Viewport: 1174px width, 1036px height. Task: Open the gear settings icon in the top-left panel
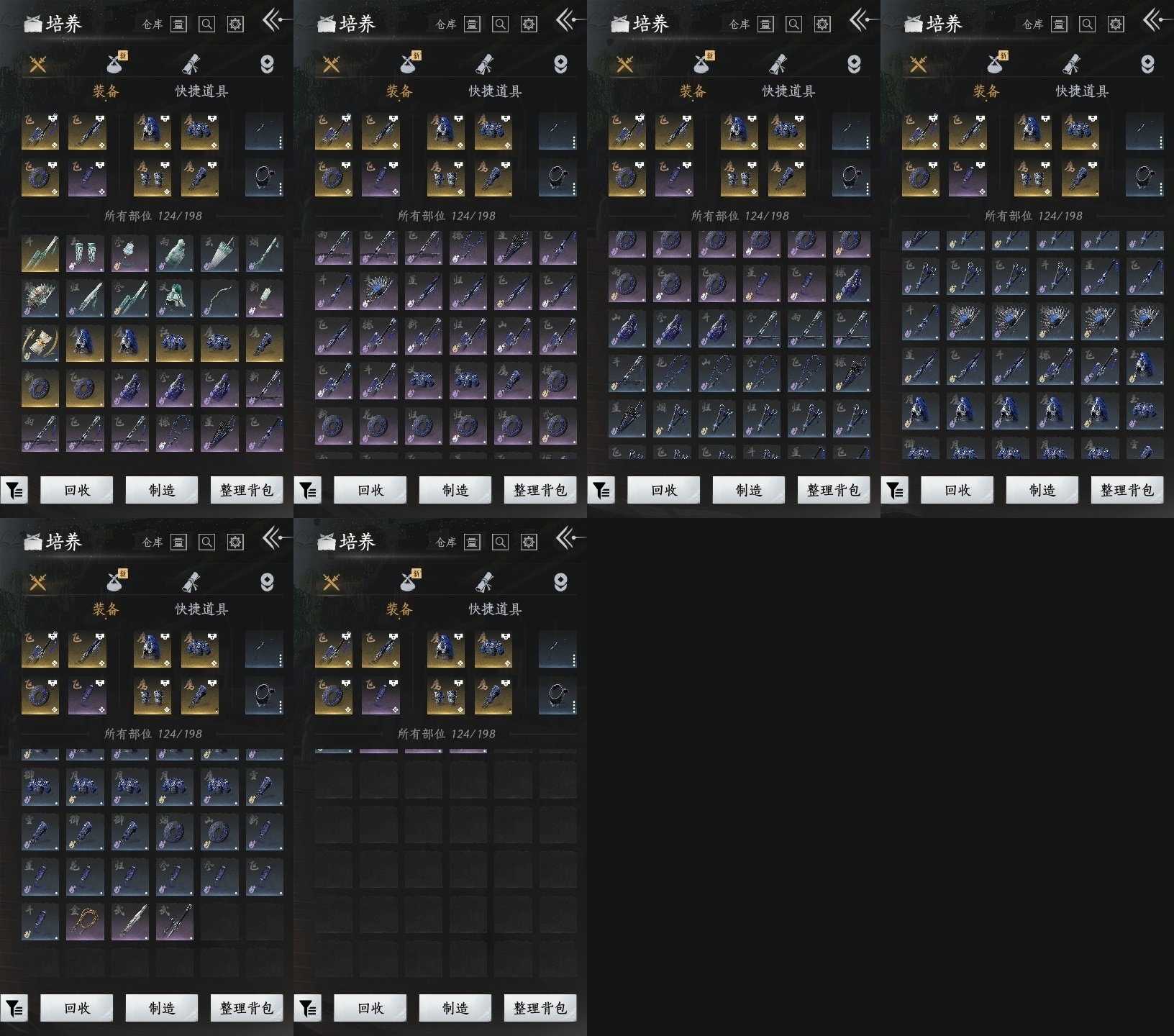pyautogui.click(x=235, y=24)
